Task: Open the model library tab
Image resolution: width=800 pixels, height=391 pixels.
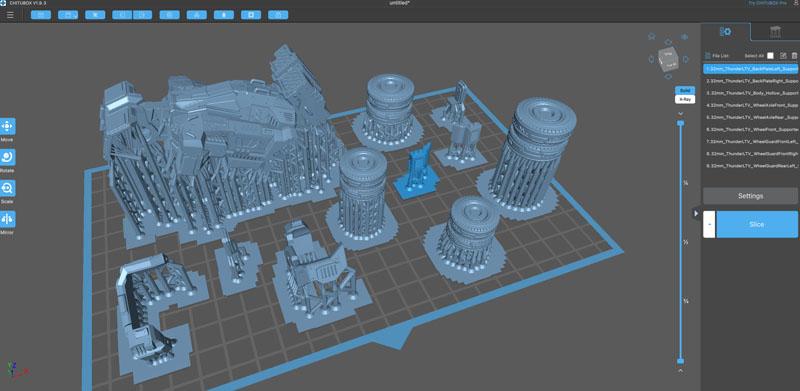Action: [x=775, y=32]
